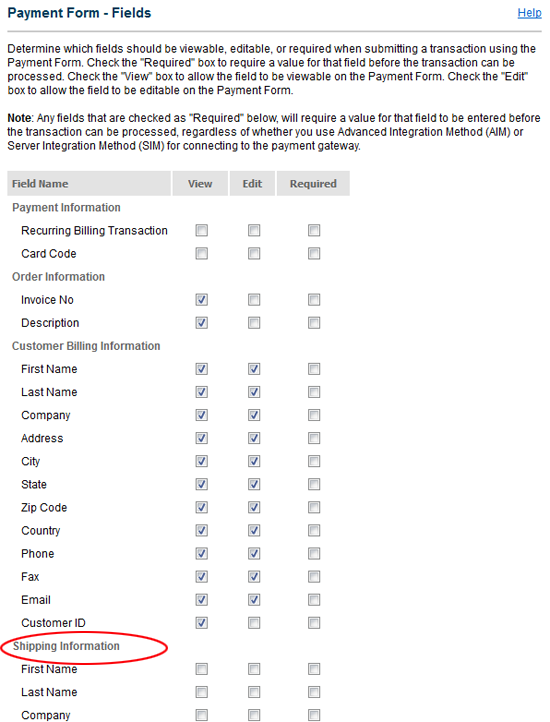Check Edit for Description
This screenshot has width=550, height=722.
pos(254,323)
